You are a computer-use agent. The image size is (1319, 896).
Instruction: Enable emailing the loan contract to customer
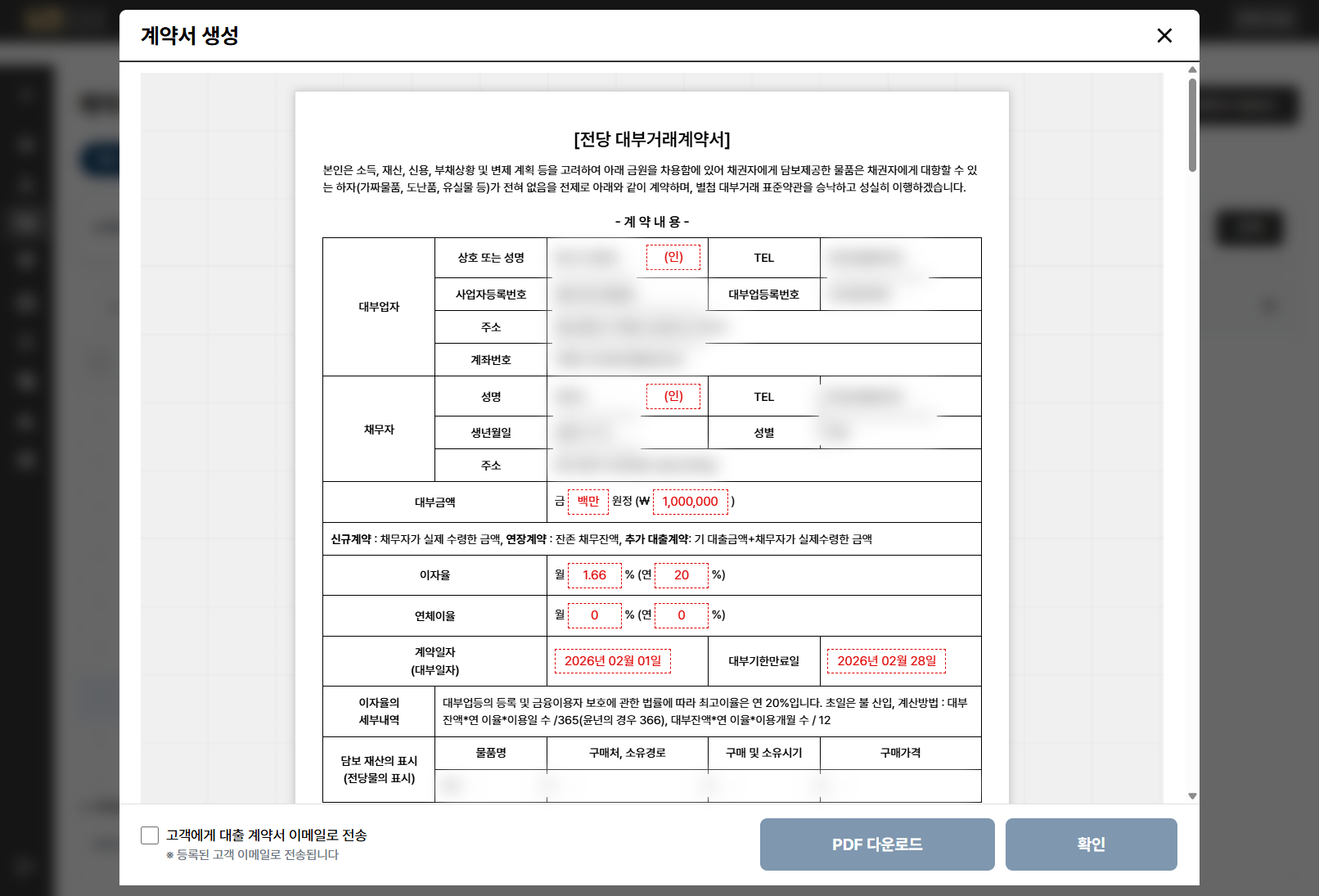[x=150, y=835]
